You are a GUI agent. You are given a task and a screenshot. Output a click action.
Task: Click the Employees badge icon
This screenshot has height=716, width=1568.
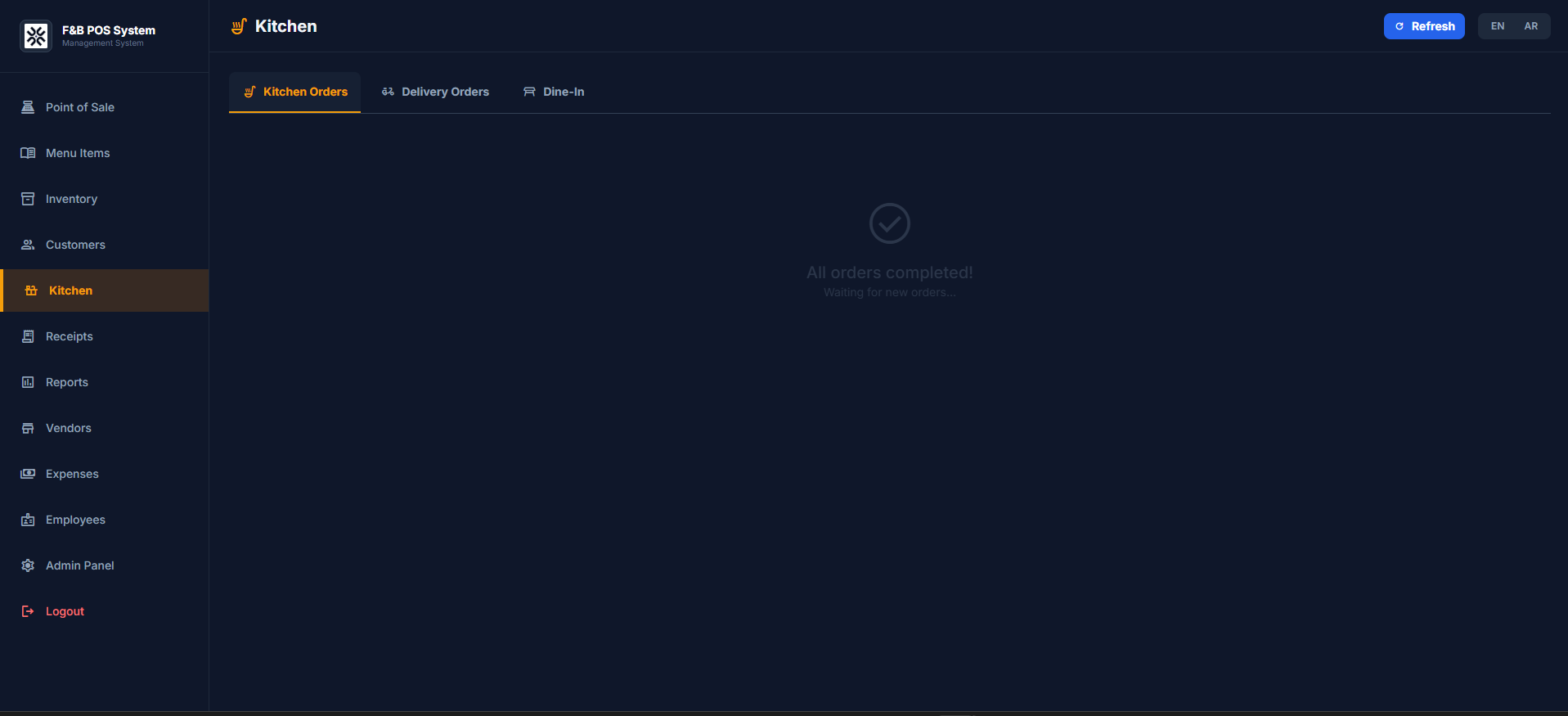[28, 520]
